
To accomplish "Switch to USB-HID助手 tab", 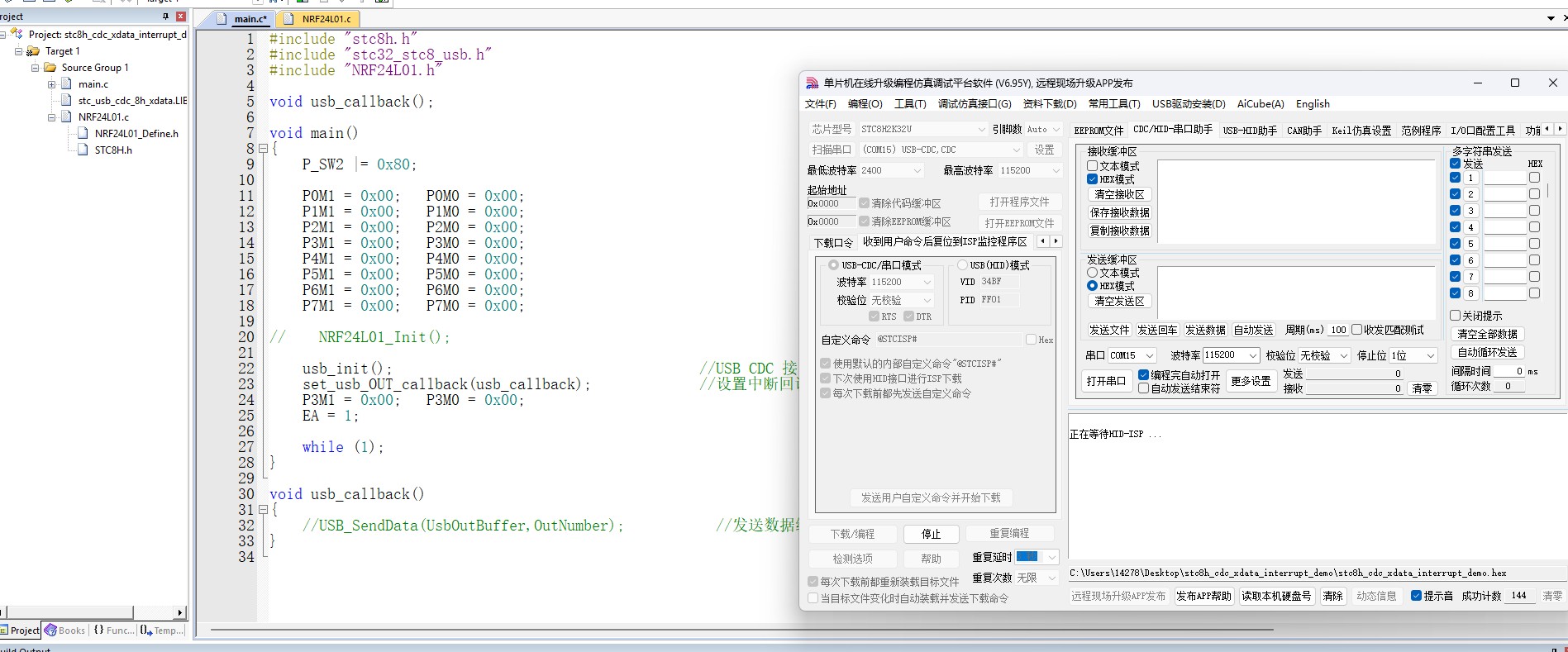I will pyautogui.click(x=1250, y=131).
